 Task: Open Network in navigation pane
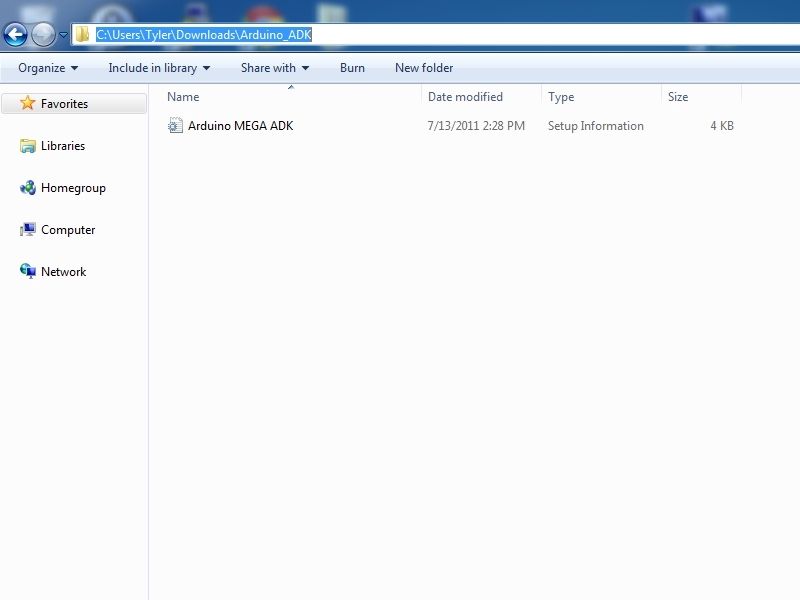(x=63, y=272)
